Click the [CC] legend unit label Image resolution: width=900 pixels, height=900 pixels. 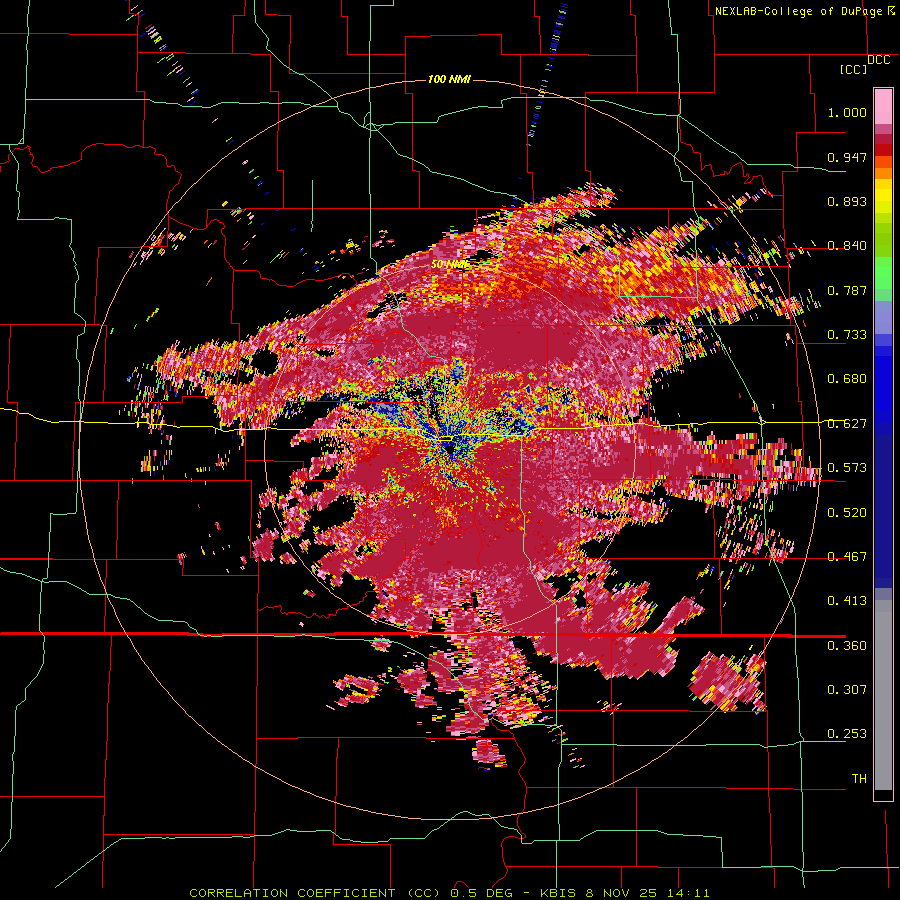click(x=853, y=69)
